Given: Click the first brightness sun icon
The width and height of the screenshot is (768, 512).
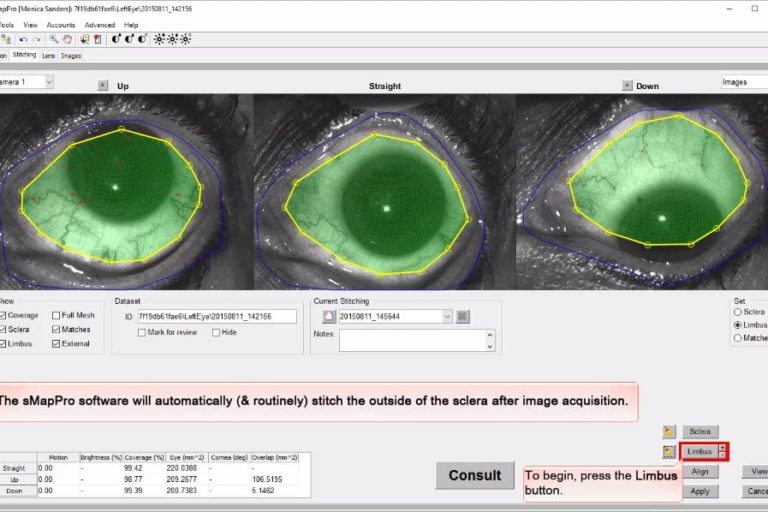Looking at the screenshot, I should pyautogui.click(x=159, y=39).
